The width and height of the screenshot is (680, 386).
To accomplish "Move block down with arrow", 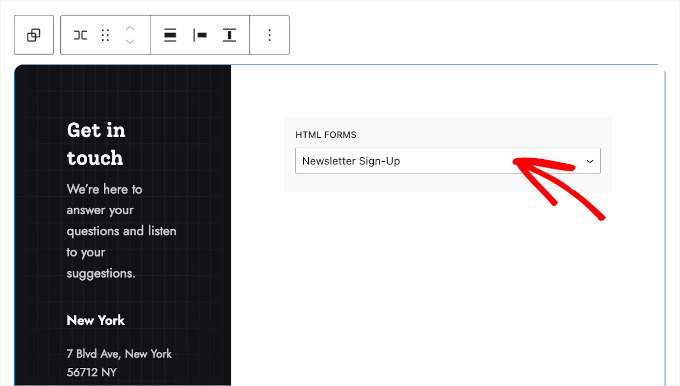I will pyautogui.click(x=130, y=42).
